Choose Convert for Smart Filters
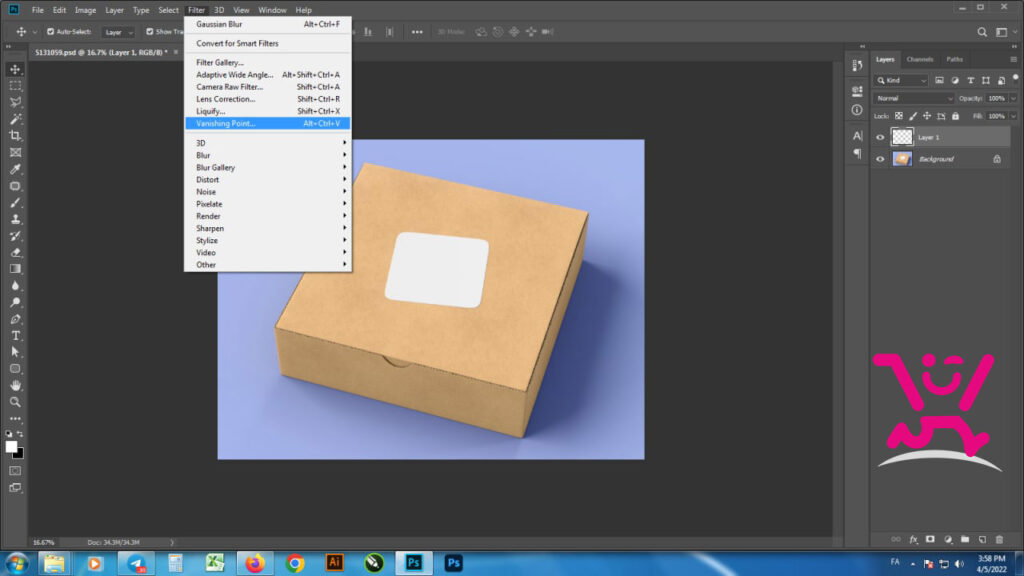This screenshot has width=1024, height=576. pos(268,43)
